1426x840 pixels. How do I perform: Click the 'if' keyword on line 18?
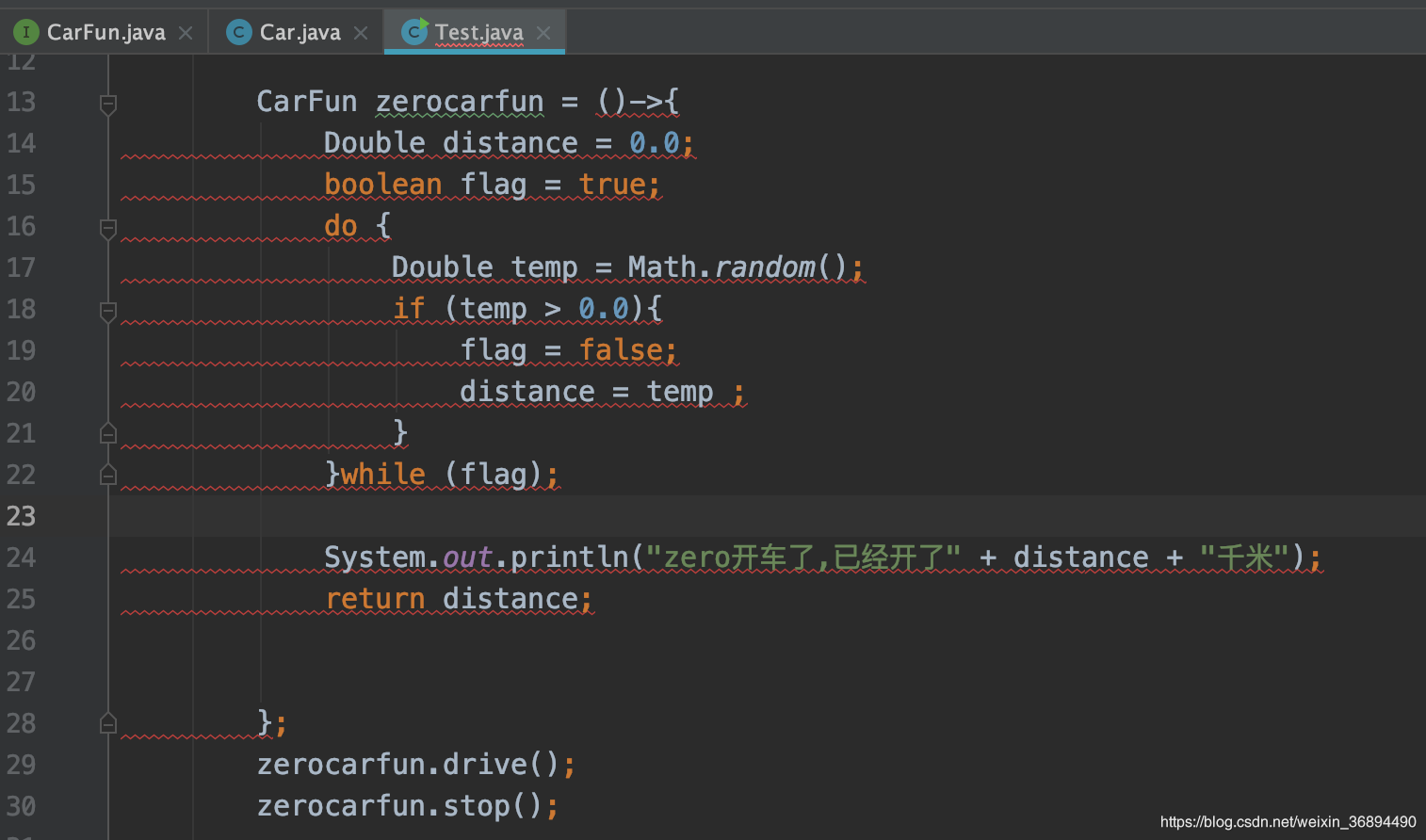[409, 309]
